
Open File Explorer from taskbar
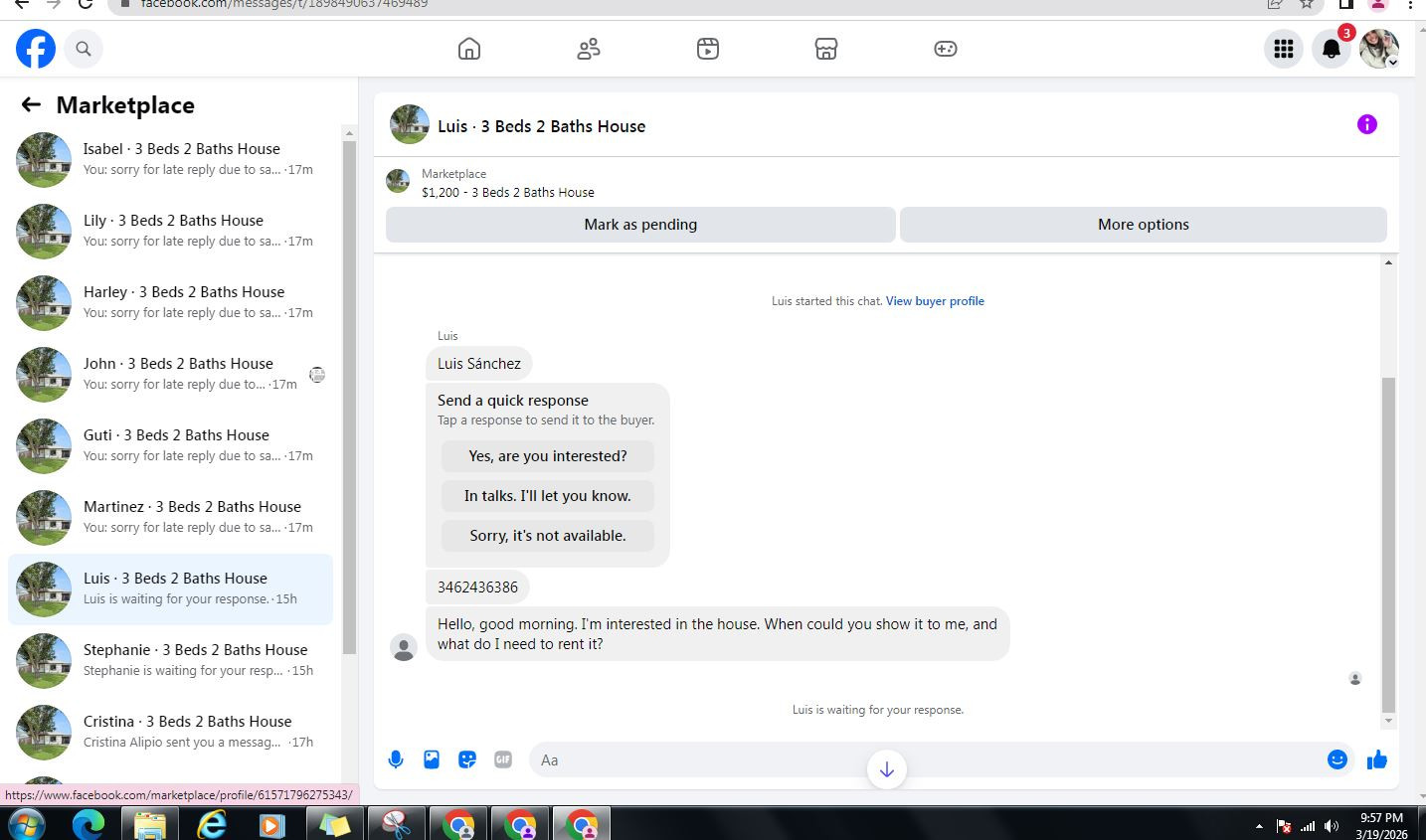pyautogui.click(x=149, y=824)
